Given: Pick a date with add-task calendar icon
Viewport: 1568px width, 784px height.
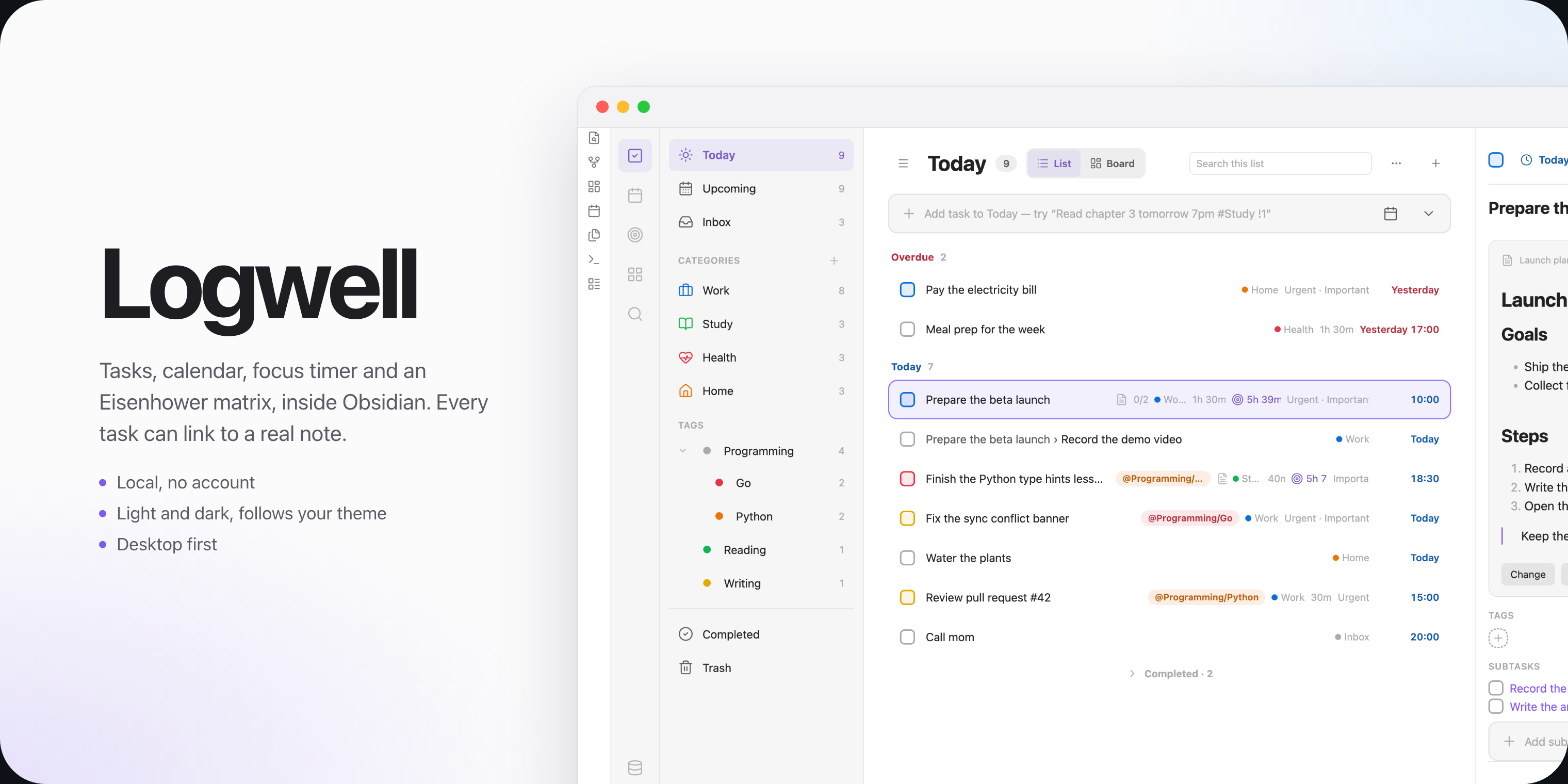Looking at the screenshot, I should click(1390, 214).
